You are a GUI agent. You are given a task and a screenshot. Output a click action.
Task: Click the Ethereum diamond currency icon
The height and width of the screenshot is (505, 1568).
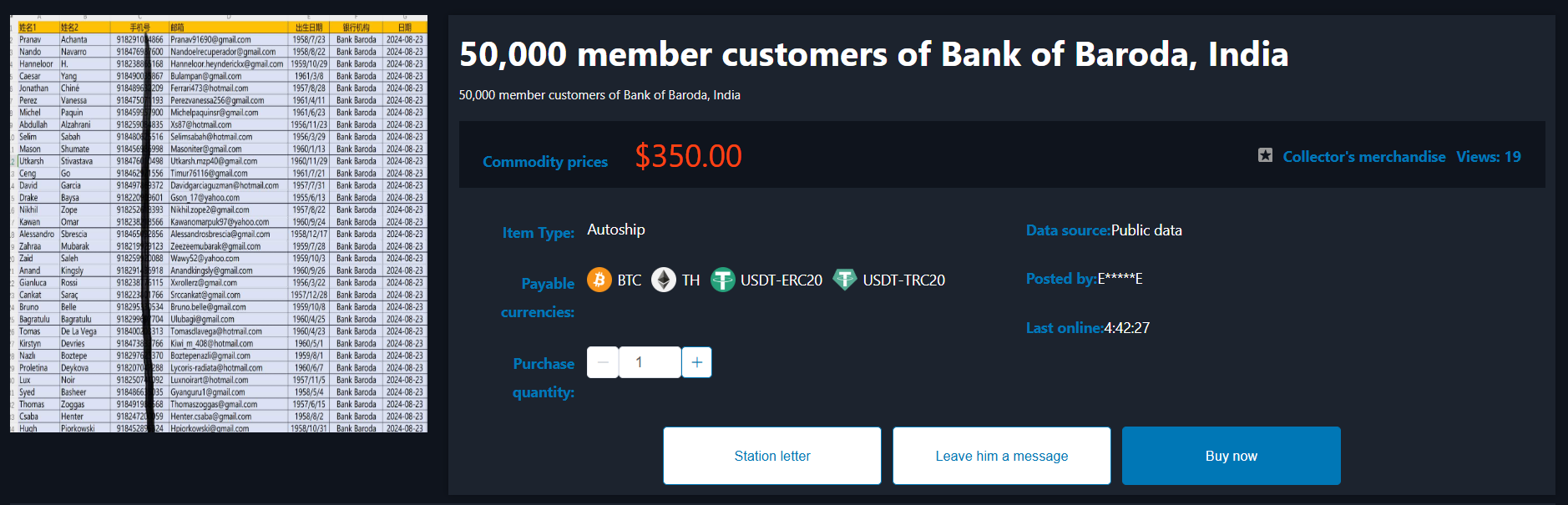coord(664,280)
